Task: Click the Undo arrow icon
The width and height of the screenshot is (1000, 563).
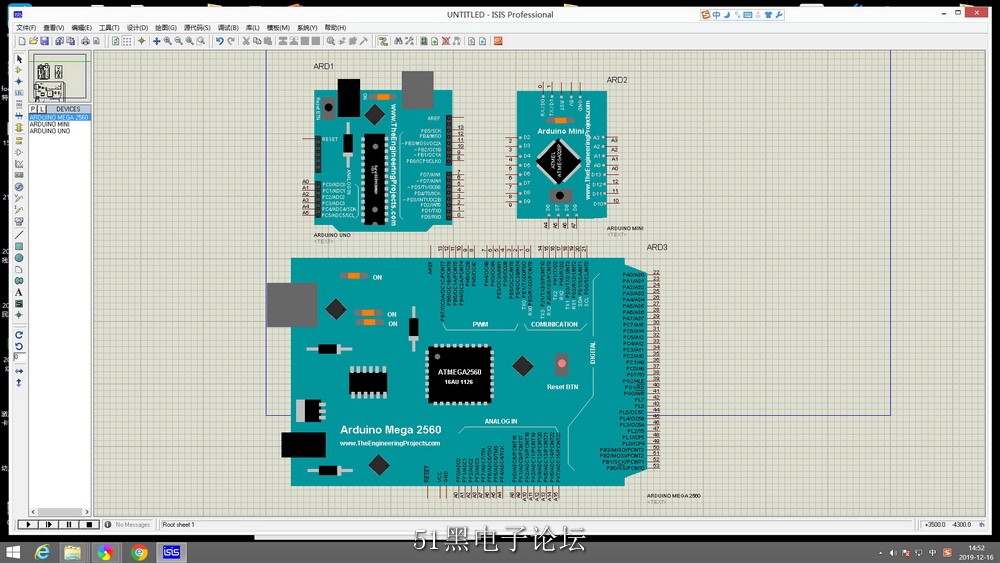Action: tap(219, 41)
